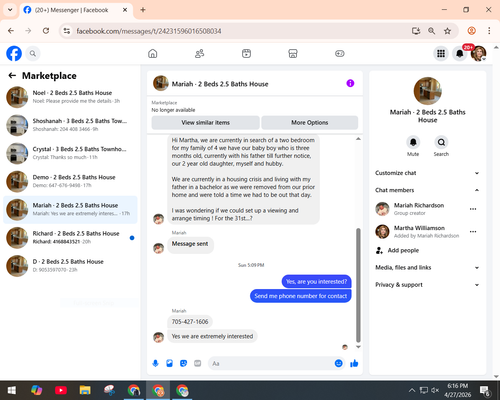The width and height of the screenshot is (500, 400).
Task: Collapse Chat members section
Action: tap(427, 190)
